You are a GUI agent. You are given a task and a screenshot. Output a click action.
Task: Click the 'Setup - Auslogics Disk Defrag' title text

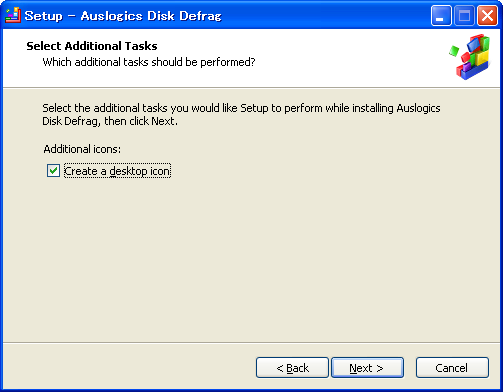click(x=123, y=16)
